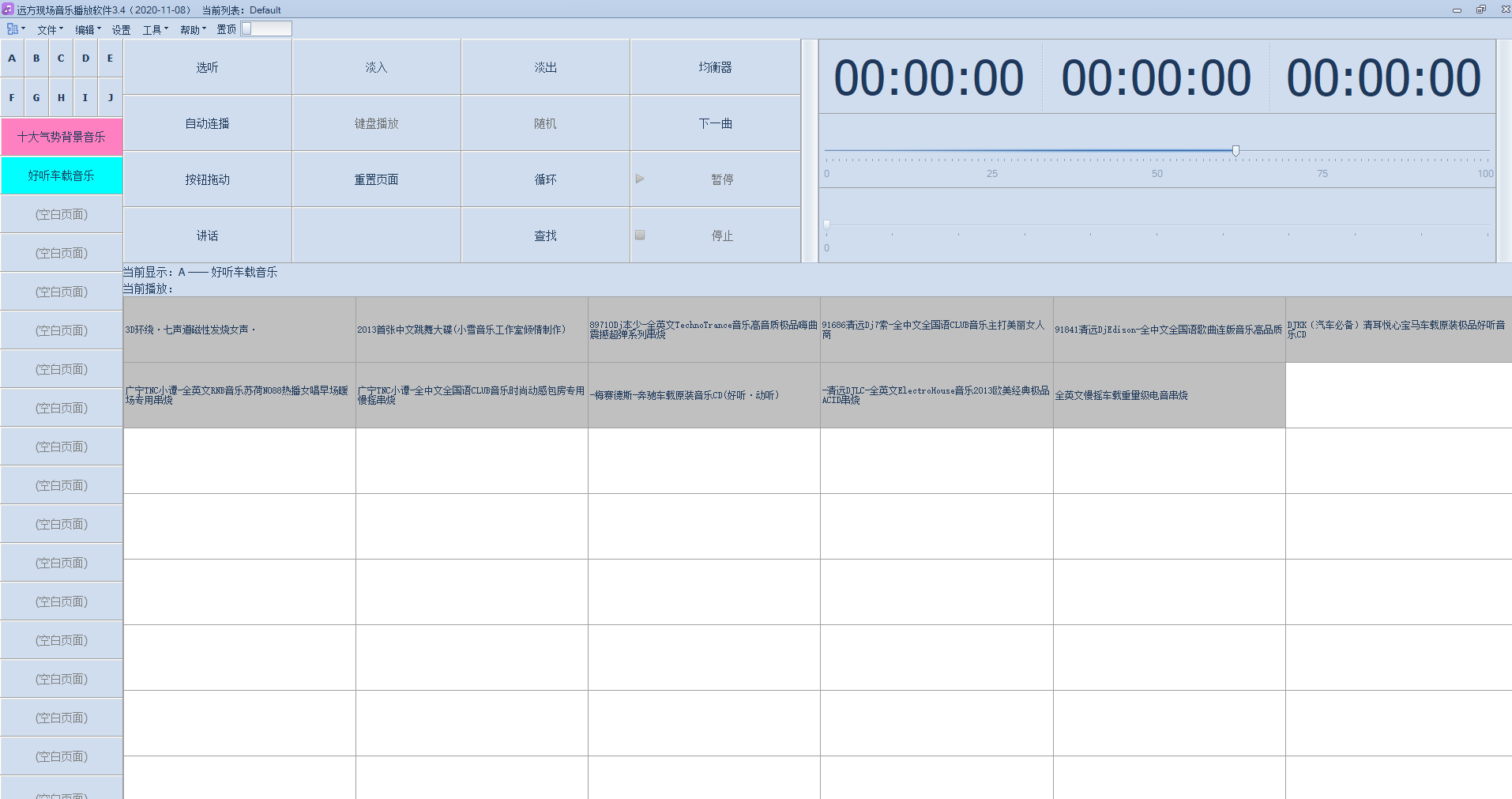This screenshot has height=799, width=1512.
Task: Toggle 自动连播 auto continuous play
Action: click(x=208, y=123)
